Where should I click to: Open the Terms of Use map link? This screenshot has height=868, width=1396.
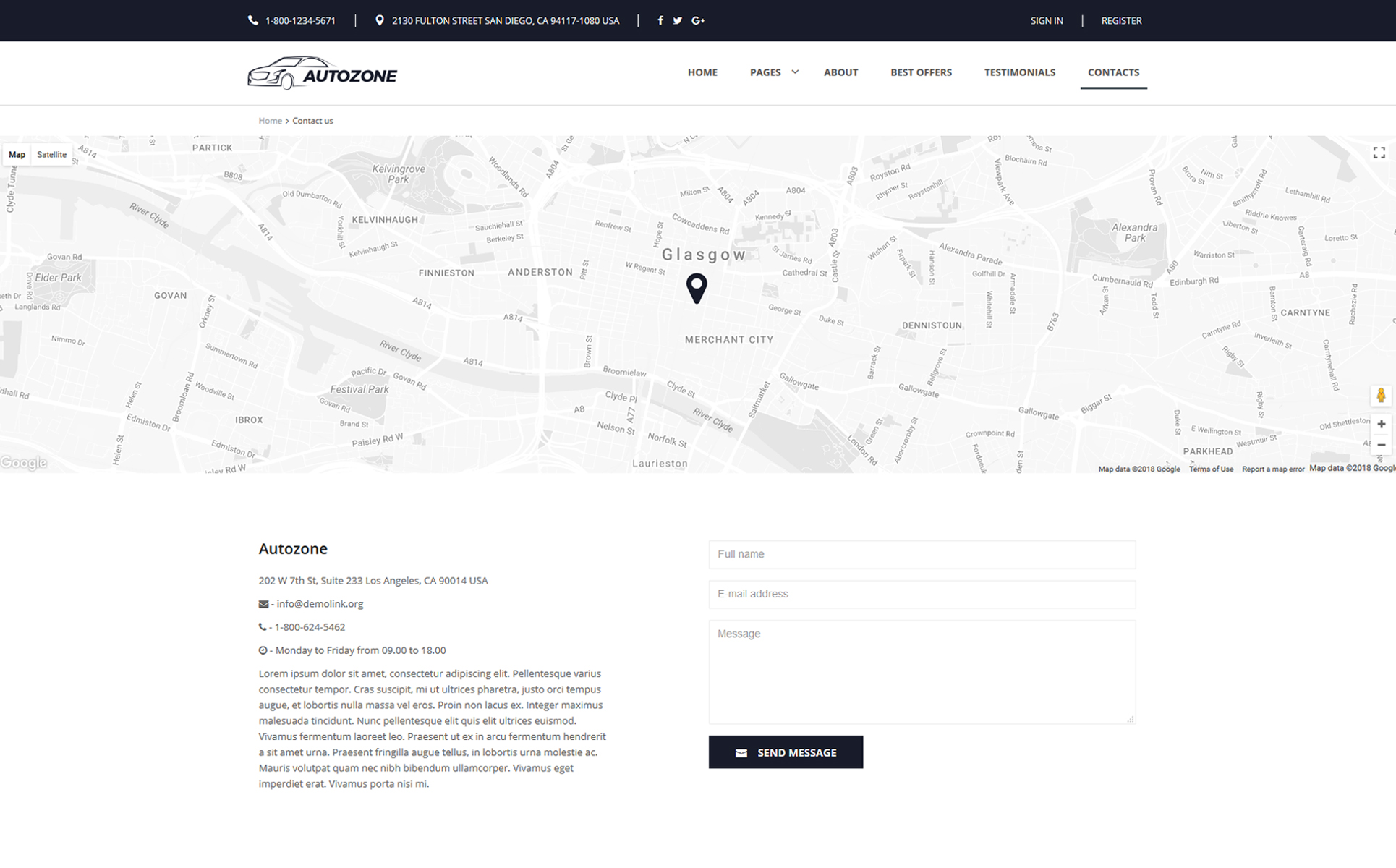tap(1211, 469)
